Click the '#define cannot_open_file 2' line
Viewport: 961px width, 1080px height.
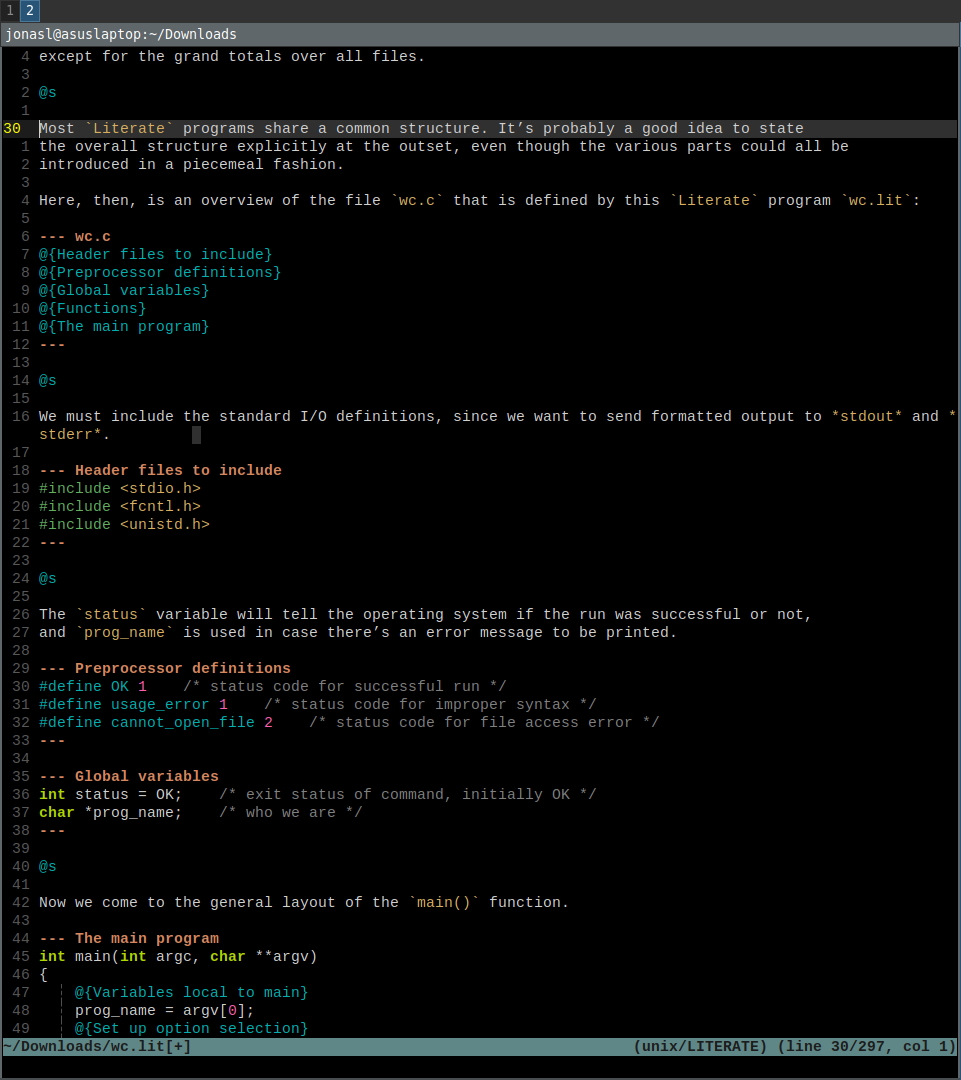349,723
